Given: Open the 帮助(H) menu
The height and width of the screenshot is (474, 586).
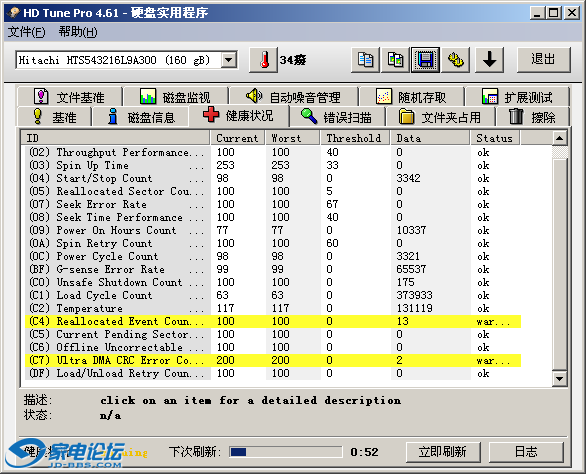Looking at the screenshot, I should tap(78, 32).
